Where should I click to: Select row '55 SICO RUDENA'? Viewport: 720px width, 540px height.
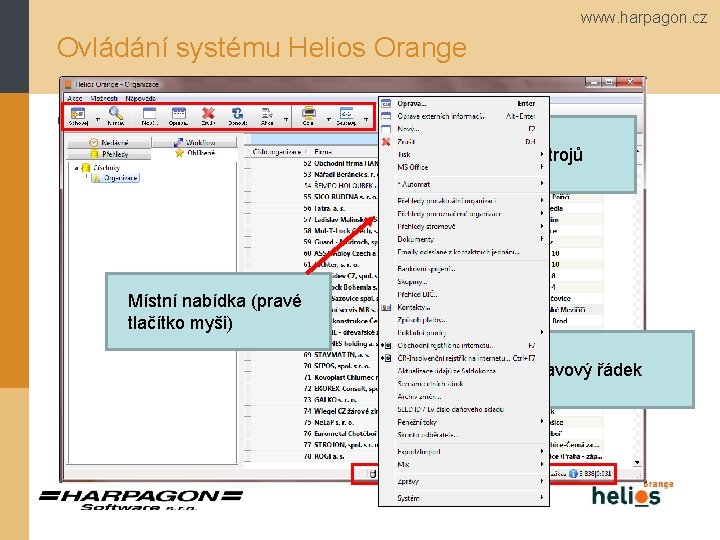(x=315, y=197)
